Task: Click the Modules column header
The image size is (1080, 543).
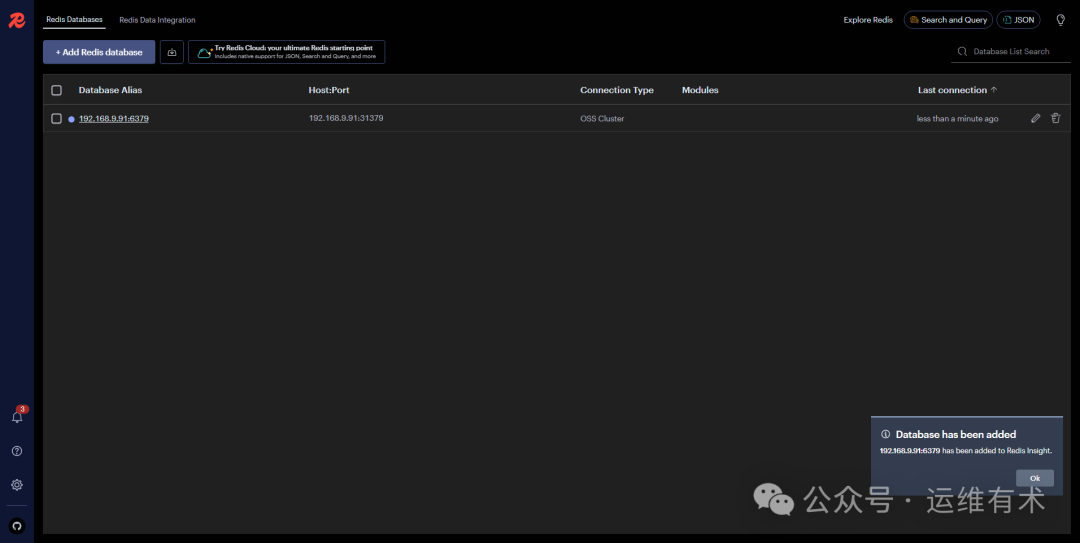Action: 700,90
